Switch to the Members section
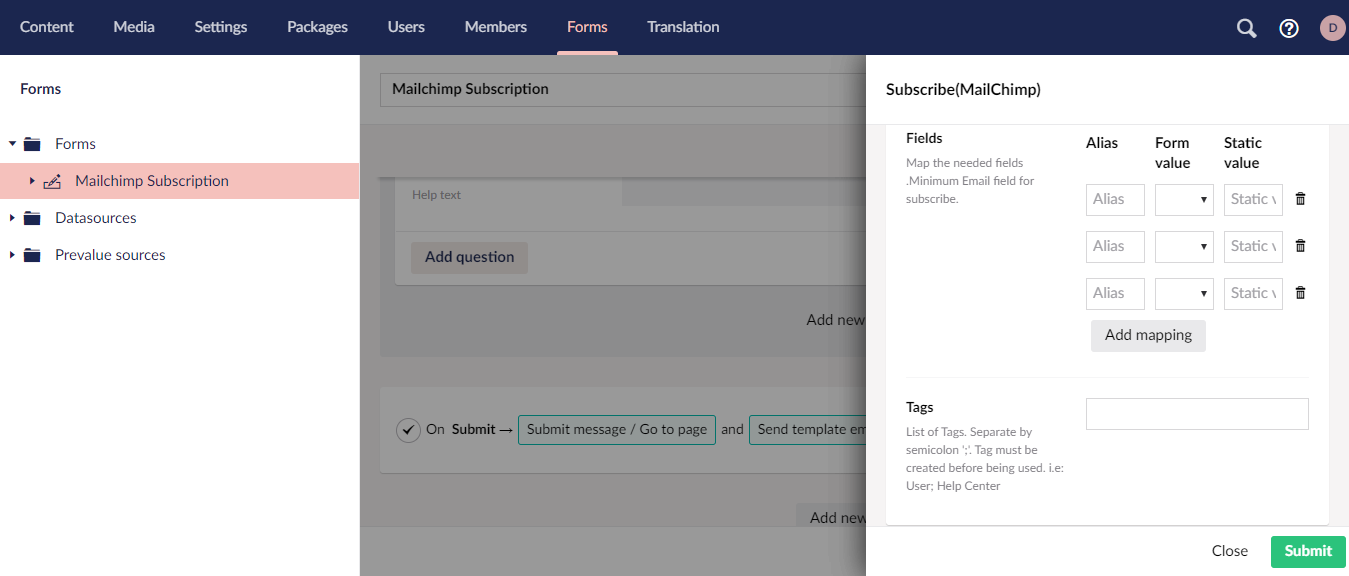Screen dimensions: 1349x576 [x=496, y=27]
